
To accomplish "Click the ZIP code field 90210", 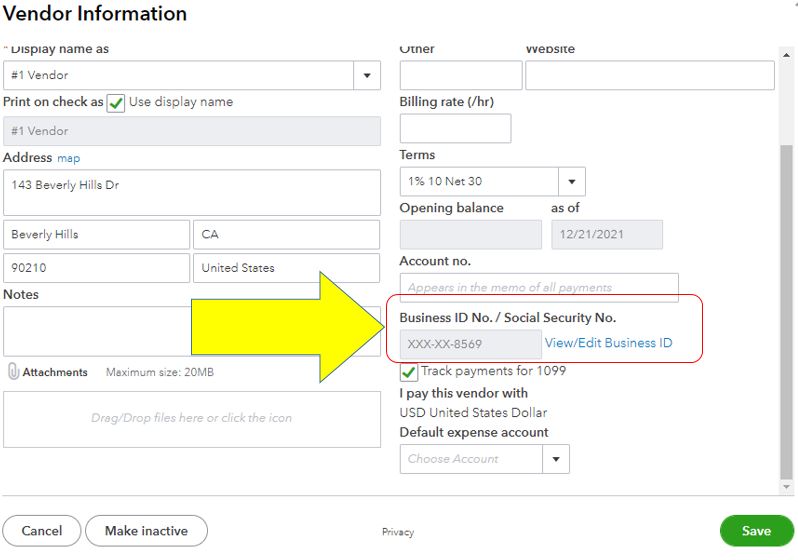I will click(x=96, y=268).
